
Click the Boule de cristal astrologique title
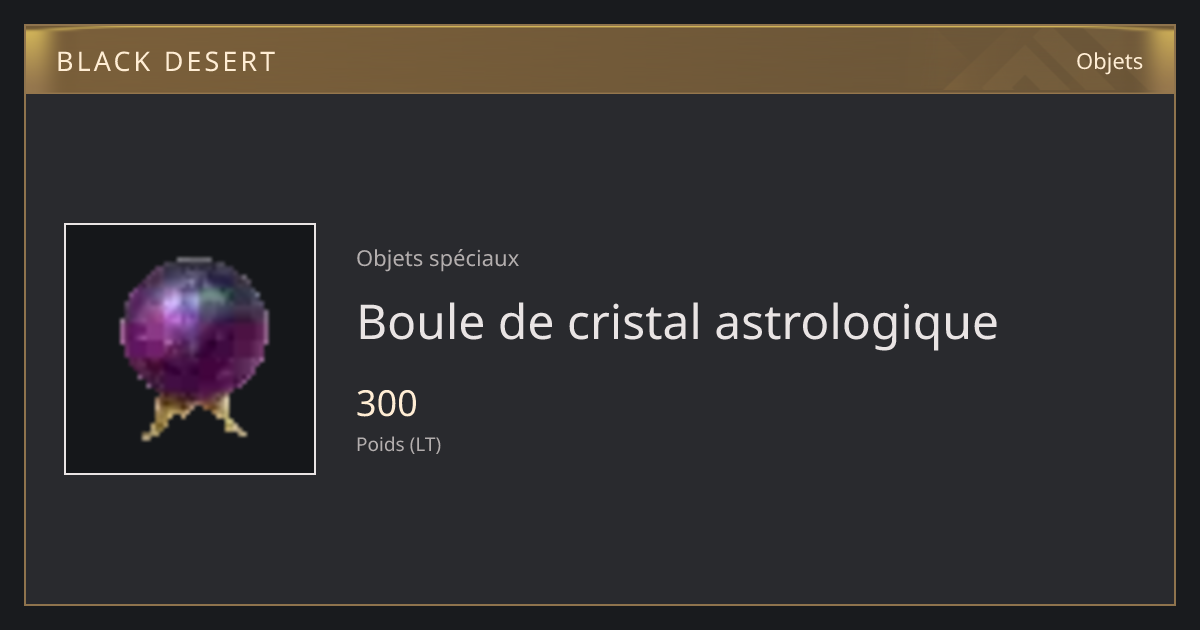pyautogui.click(x=677, y=322)
